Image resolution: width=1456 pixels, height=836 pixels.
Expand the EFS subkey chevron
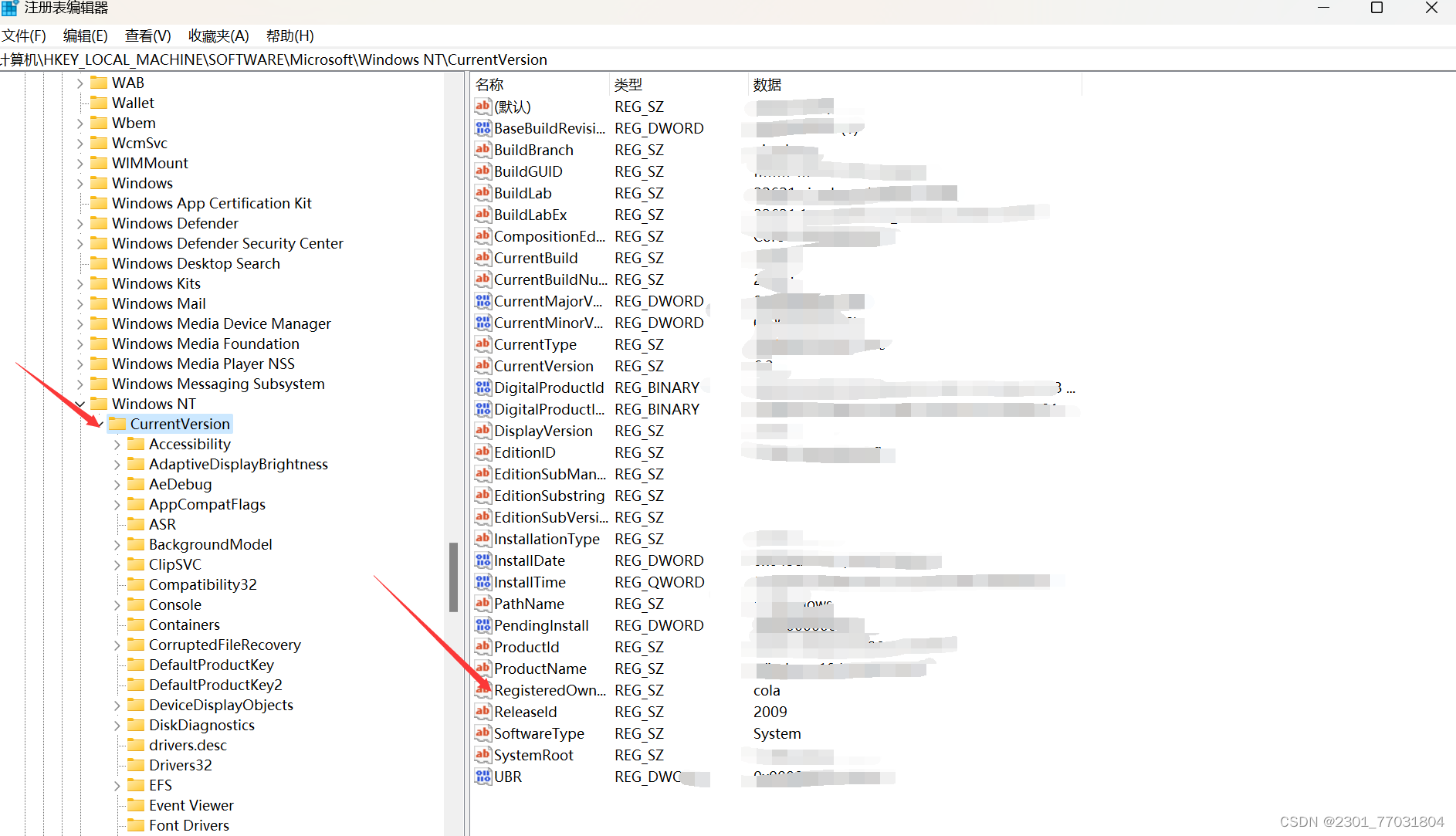pyautogui.click(x=117, y=785)
